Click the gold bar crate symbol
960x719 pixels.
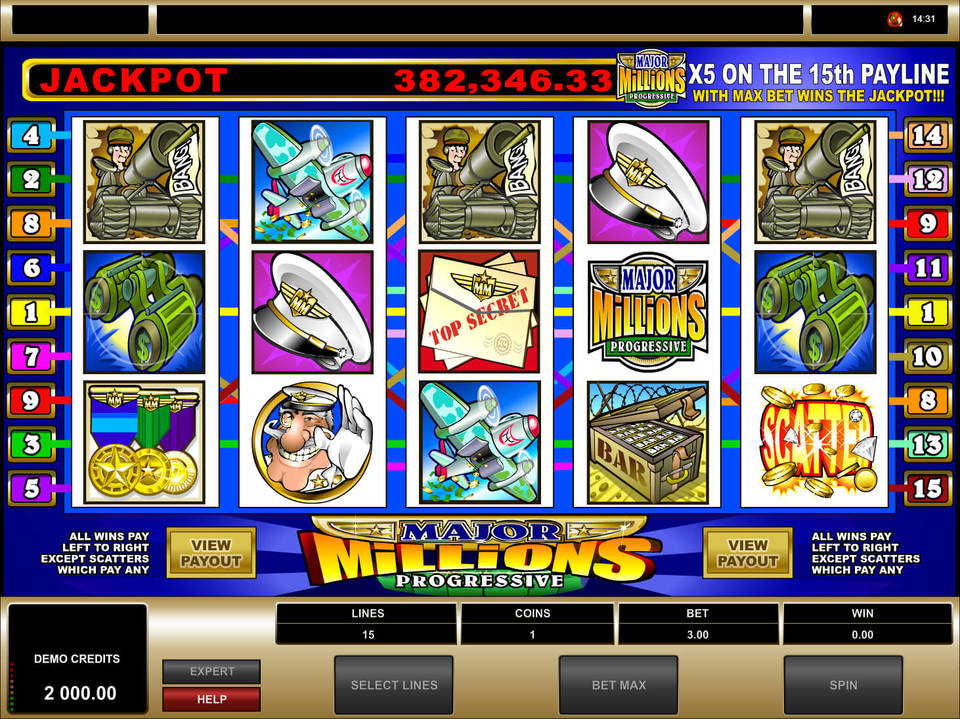[648, 442]
